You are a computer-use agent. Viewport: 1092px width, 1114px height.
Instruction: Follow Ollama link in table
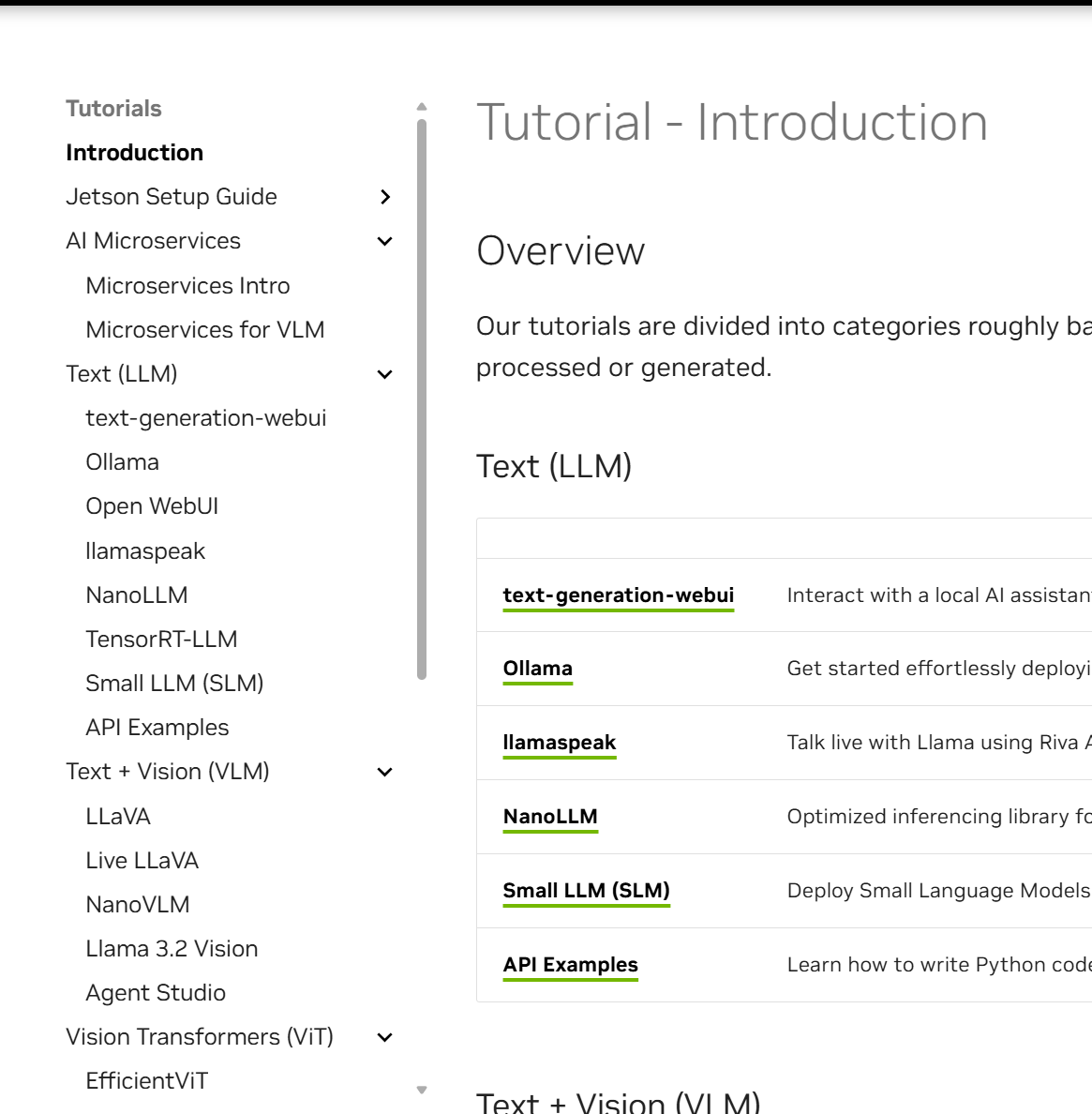point(537,670)
